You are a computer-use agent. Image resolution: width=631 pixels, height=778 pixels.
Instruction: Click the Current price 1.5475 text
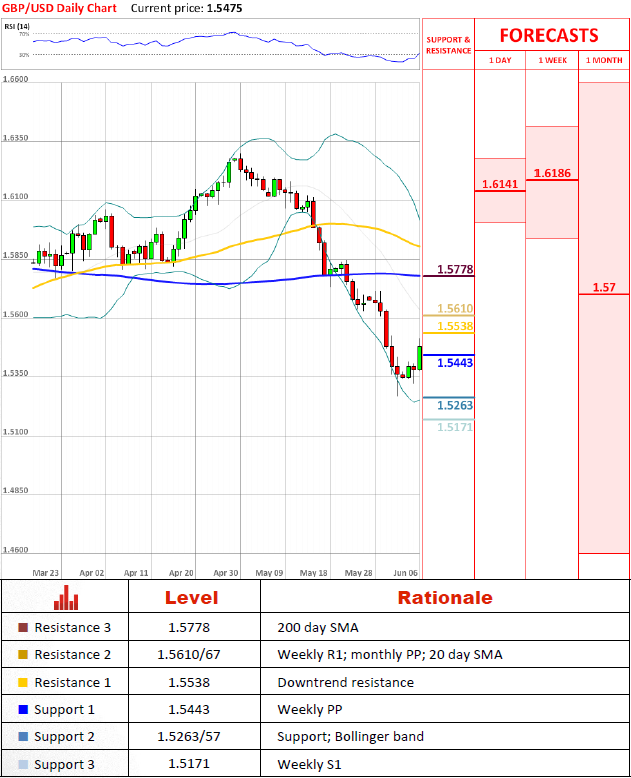point(187,8)
